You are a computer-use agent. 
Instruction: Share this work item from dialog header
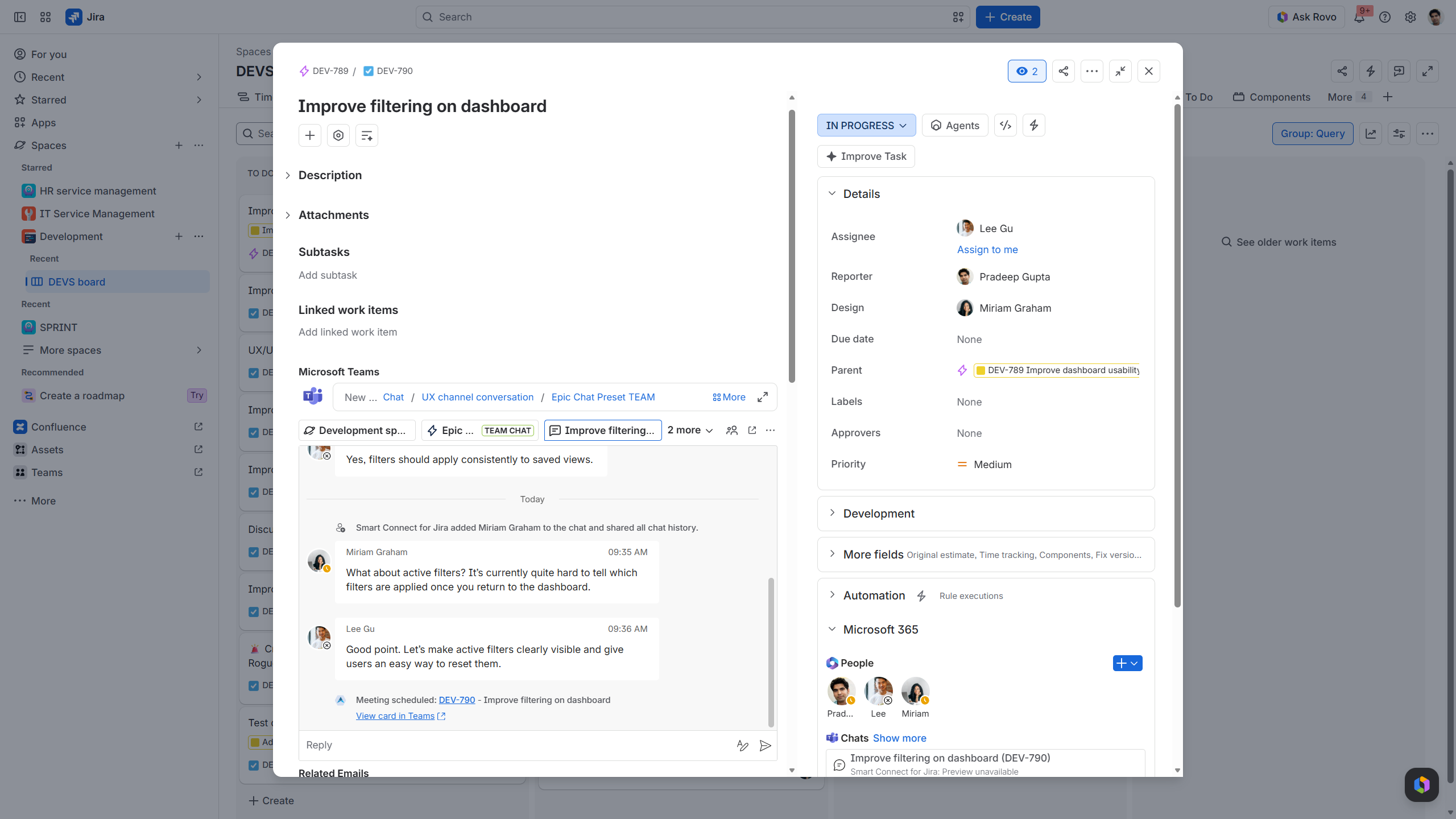[1064, 71]
